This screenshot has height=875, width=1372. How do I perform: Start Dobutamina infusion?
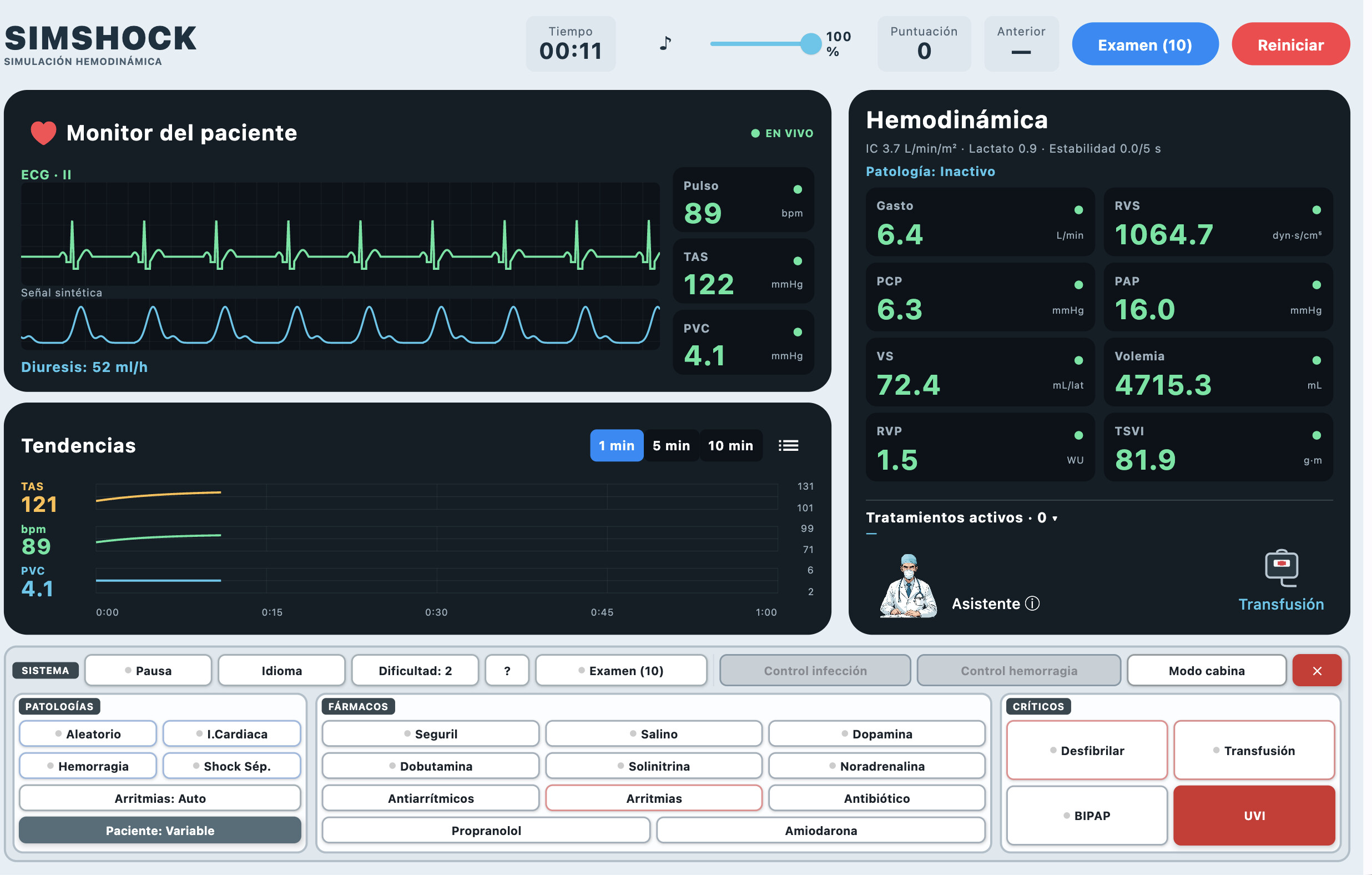coord(430,766)
